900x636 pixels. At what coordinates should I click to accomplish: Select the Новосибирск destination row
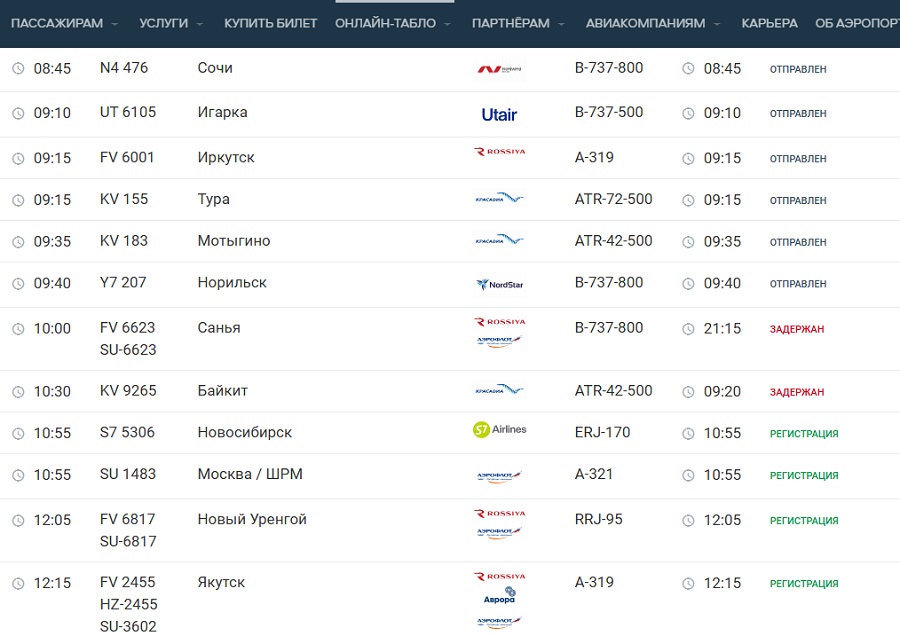[x=245, y=432]
